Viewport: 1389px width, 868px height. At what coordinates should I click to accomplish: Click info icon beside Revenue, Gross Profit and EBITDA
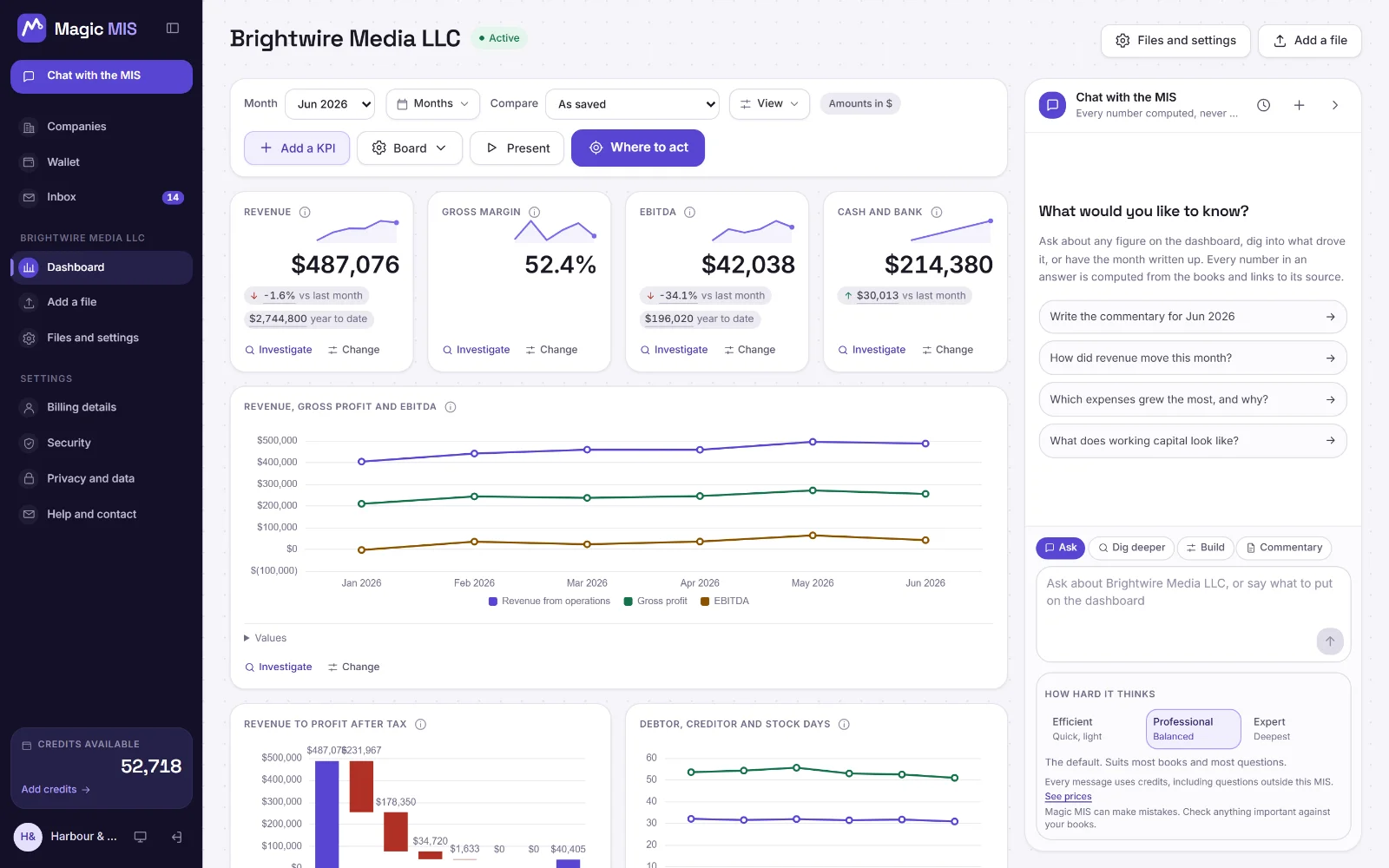tap(451, 406)
